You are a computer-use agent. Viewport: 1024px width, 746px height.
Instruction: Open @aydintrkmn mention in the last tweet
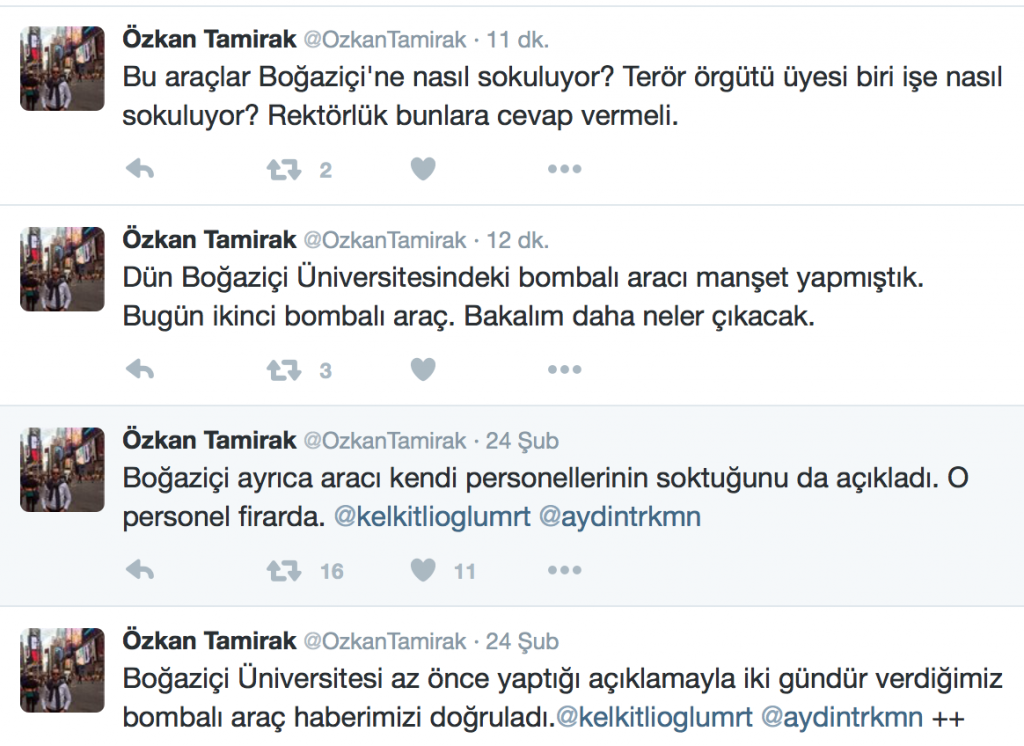point(842,717)
